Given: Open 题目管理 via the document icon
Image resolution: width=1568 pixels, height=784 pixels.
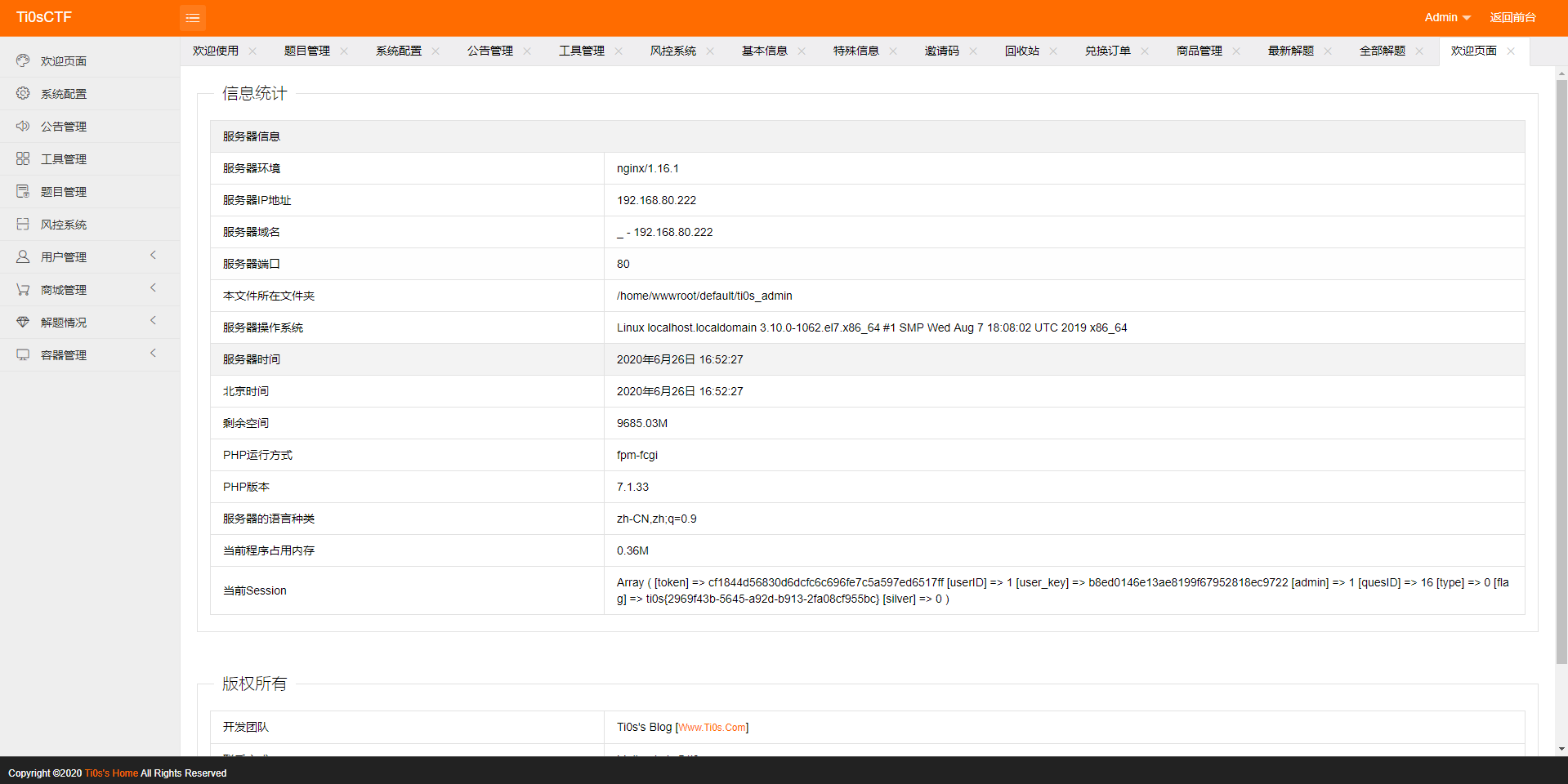Looking at the screenshot, I should [23, 191].
